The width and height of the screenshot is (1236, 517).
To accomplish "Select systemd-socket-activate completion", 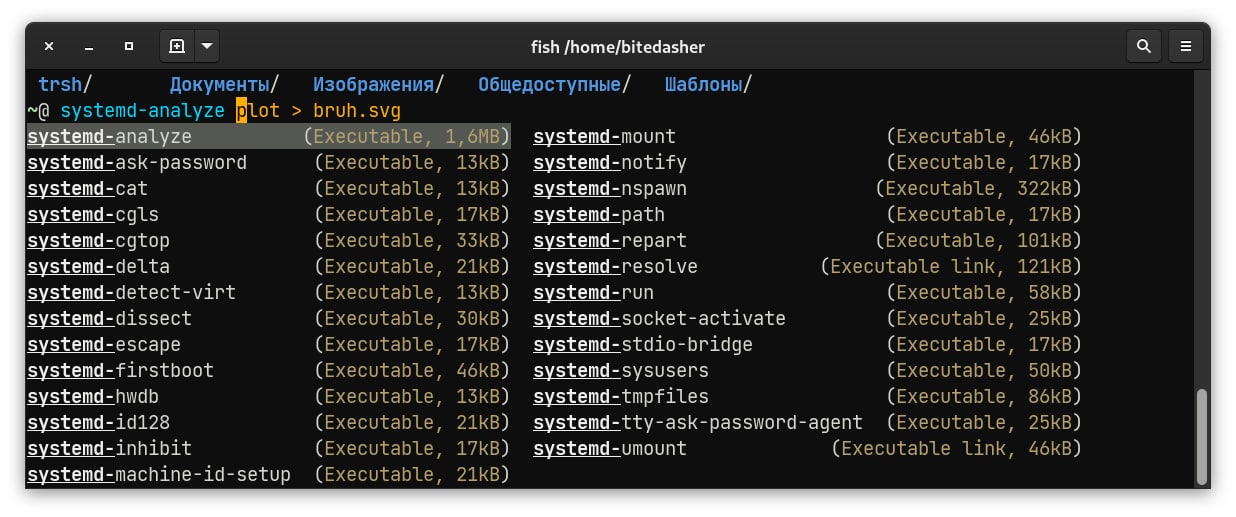I will tap(808, 319).
